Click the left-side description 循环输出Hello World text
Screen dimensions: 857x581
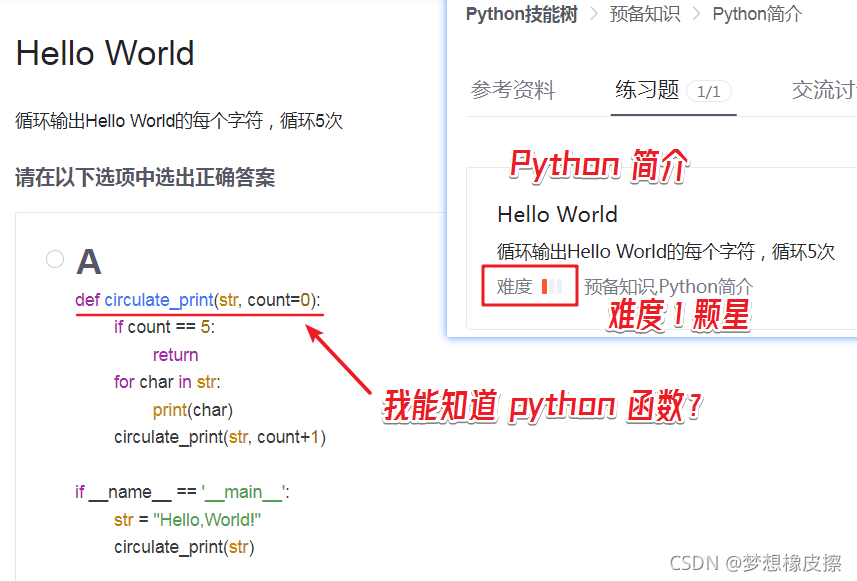click(x=179, y=120)
